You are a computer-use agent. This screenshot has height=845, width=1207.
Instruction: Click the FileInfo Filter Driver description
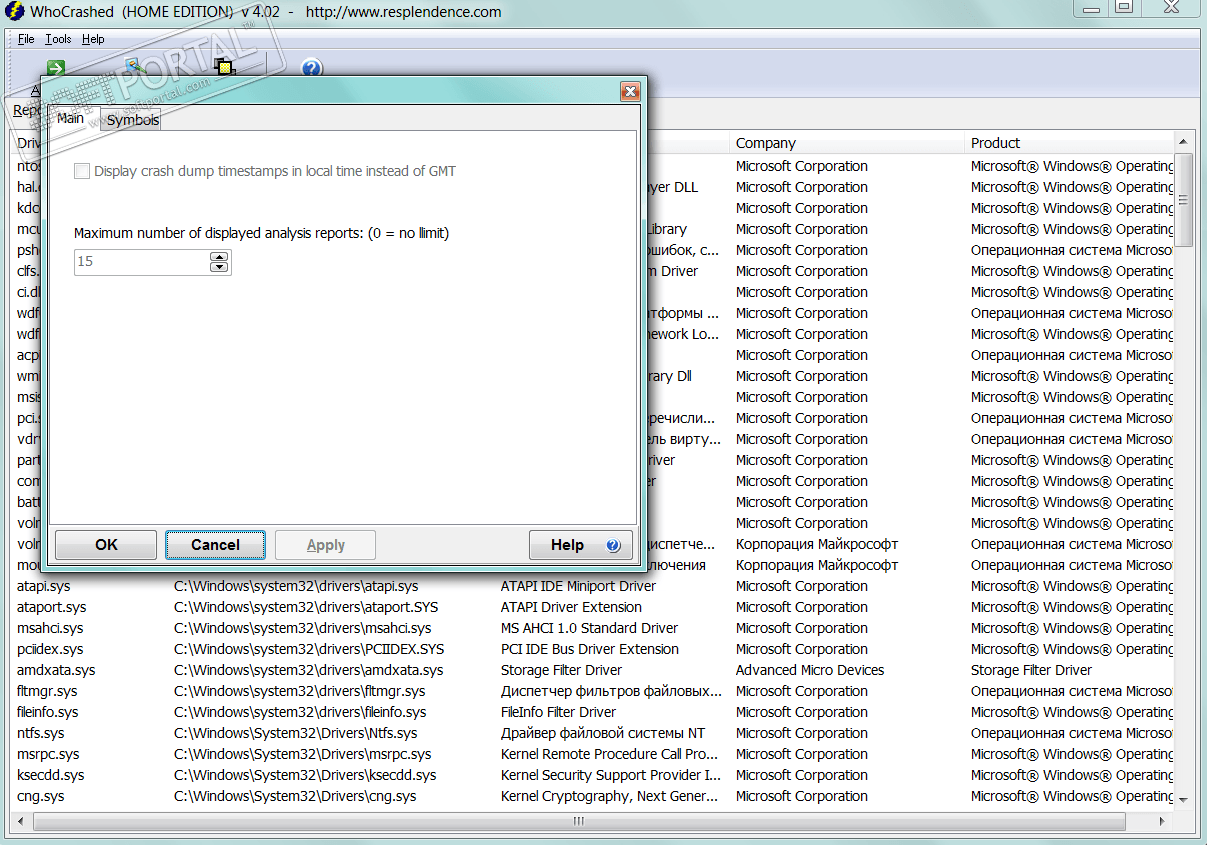[558, 712]
